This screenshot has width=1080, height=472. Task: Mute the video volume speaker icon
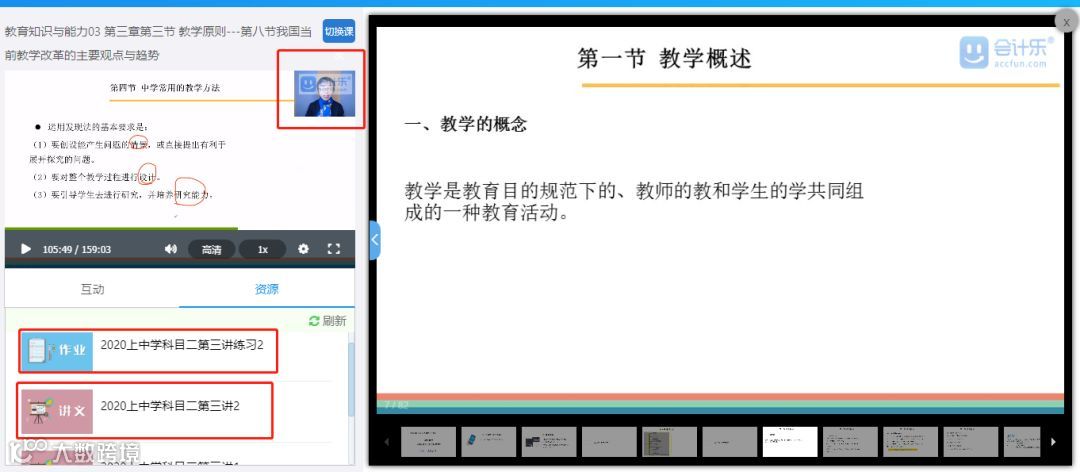171,249
